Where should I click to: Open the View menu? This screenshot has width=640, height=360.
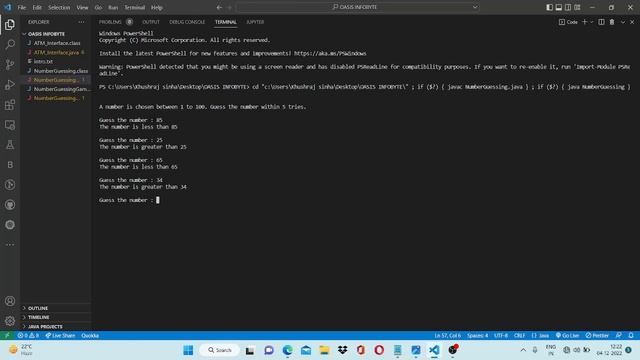pyautogui.click(x=82, y=7)
